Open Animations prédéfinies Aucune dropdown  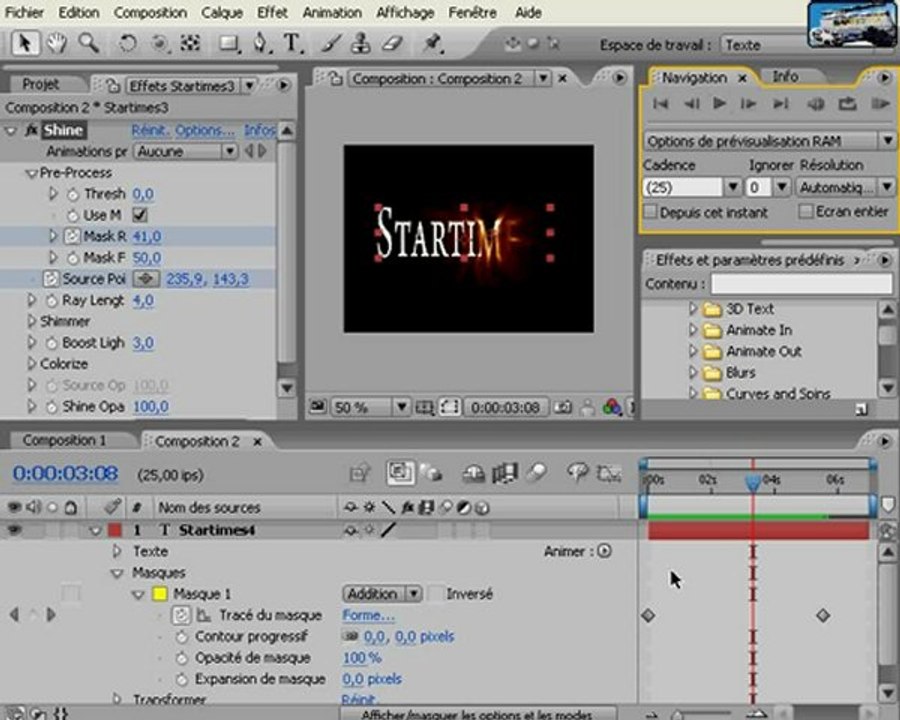pos(185,152)
